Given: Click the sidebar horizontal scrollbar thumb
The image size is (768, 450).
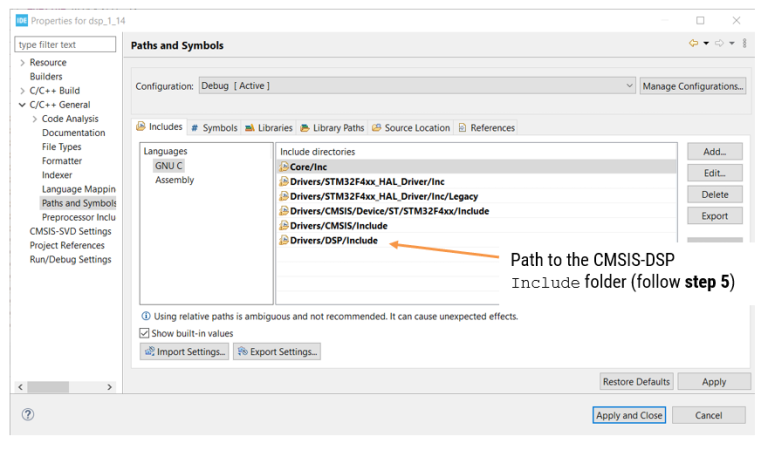Looking at the screenshot, I should 48,387.
